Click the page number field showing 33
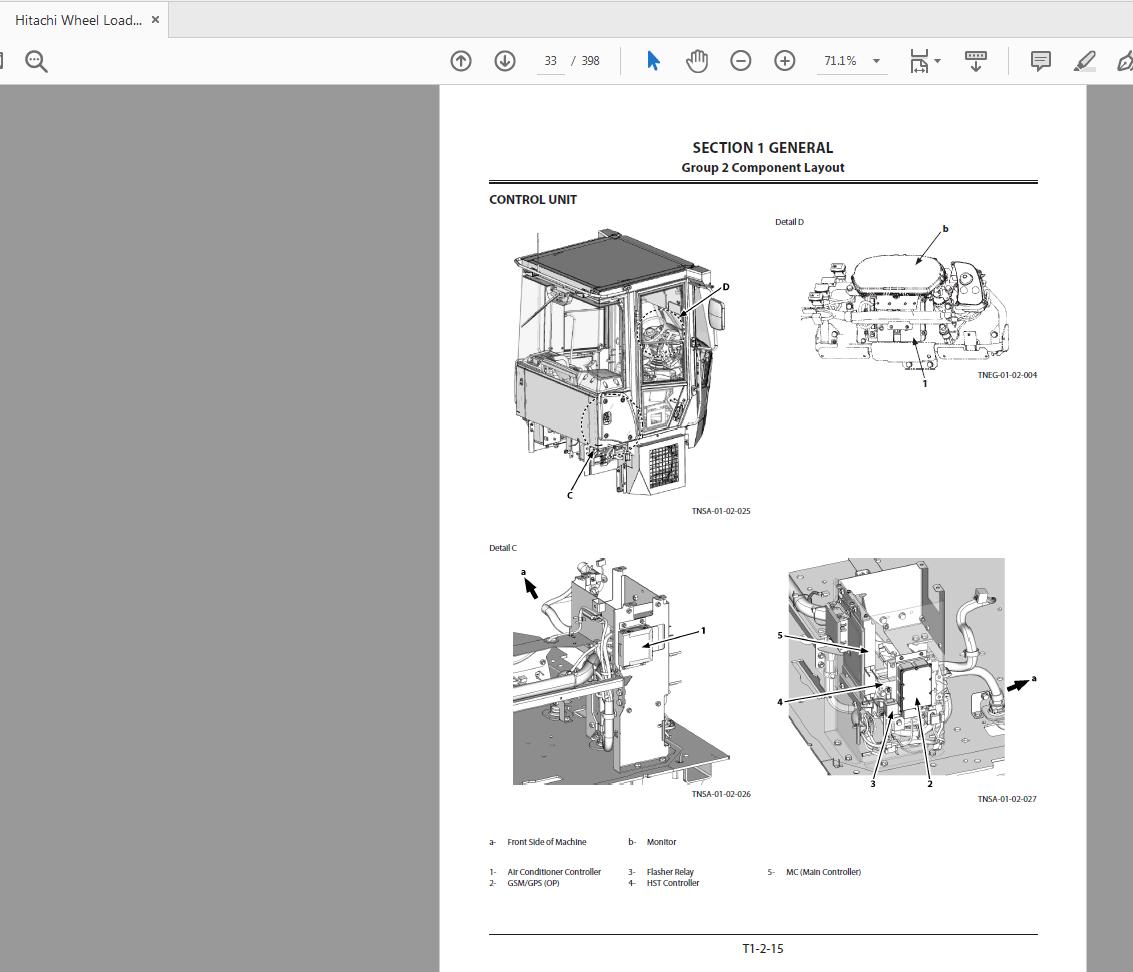 [549, 61]
